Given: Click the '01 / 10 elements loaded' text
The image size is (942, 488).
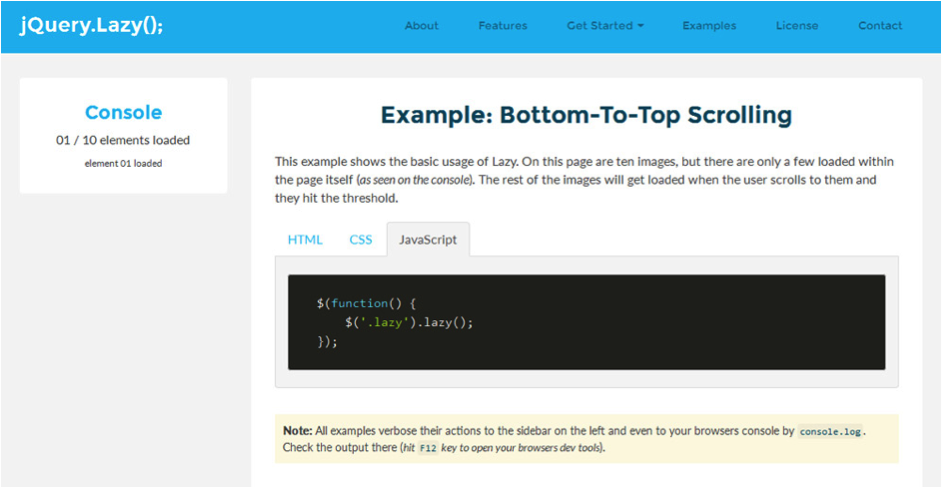Looking at the screenshot, I should [123, 141].
